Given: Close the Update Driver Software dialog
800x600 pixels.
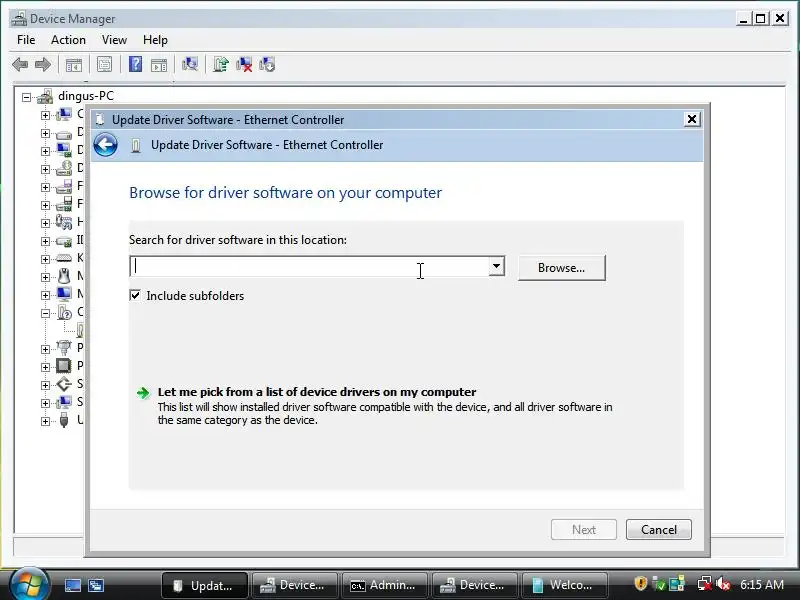Looking at the screenshot, I should click(x=692, y=119).
